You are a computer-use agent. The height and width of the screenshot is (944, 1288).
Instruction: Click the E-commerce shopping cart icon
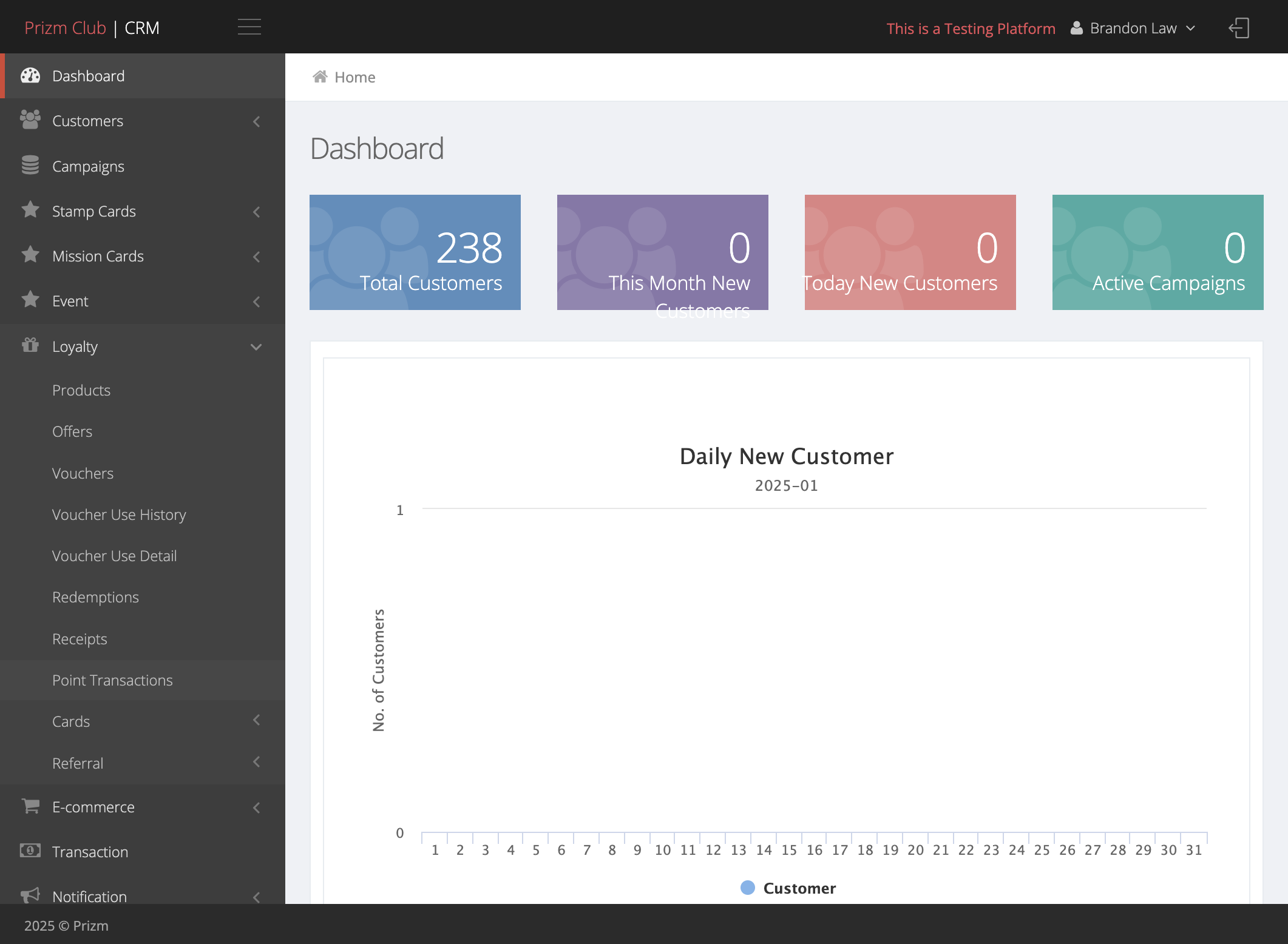30,806
